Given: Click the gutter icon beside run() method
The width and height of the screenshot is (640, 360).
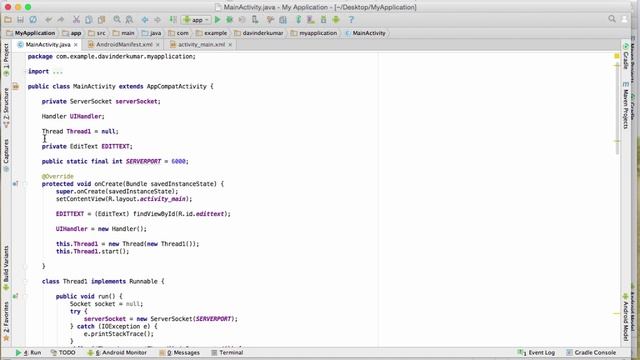Looking at the screenshot, I should click(x=15, y=296).
